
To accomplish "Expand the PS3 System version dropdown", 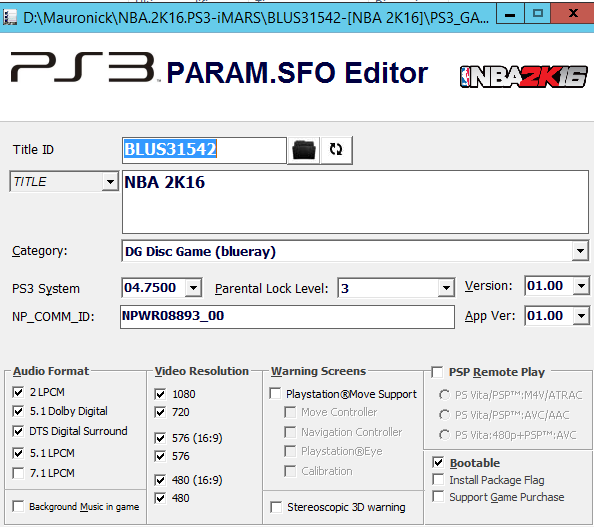I will (x=193, y=288).
